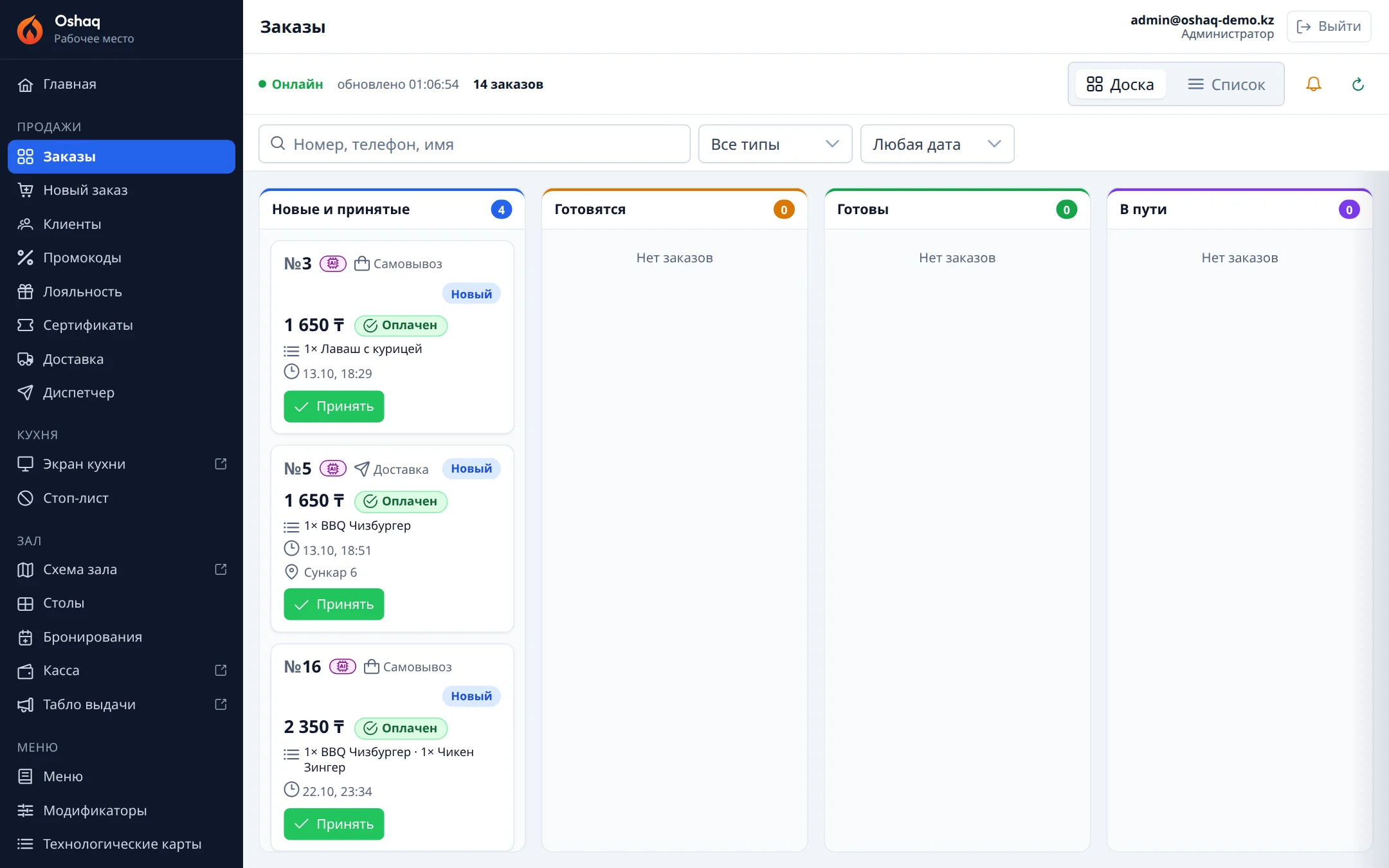Click the list icon beside Лаваш с курицей
The width and height of the screenshot is (1389, 868).
tap(291, 351)
